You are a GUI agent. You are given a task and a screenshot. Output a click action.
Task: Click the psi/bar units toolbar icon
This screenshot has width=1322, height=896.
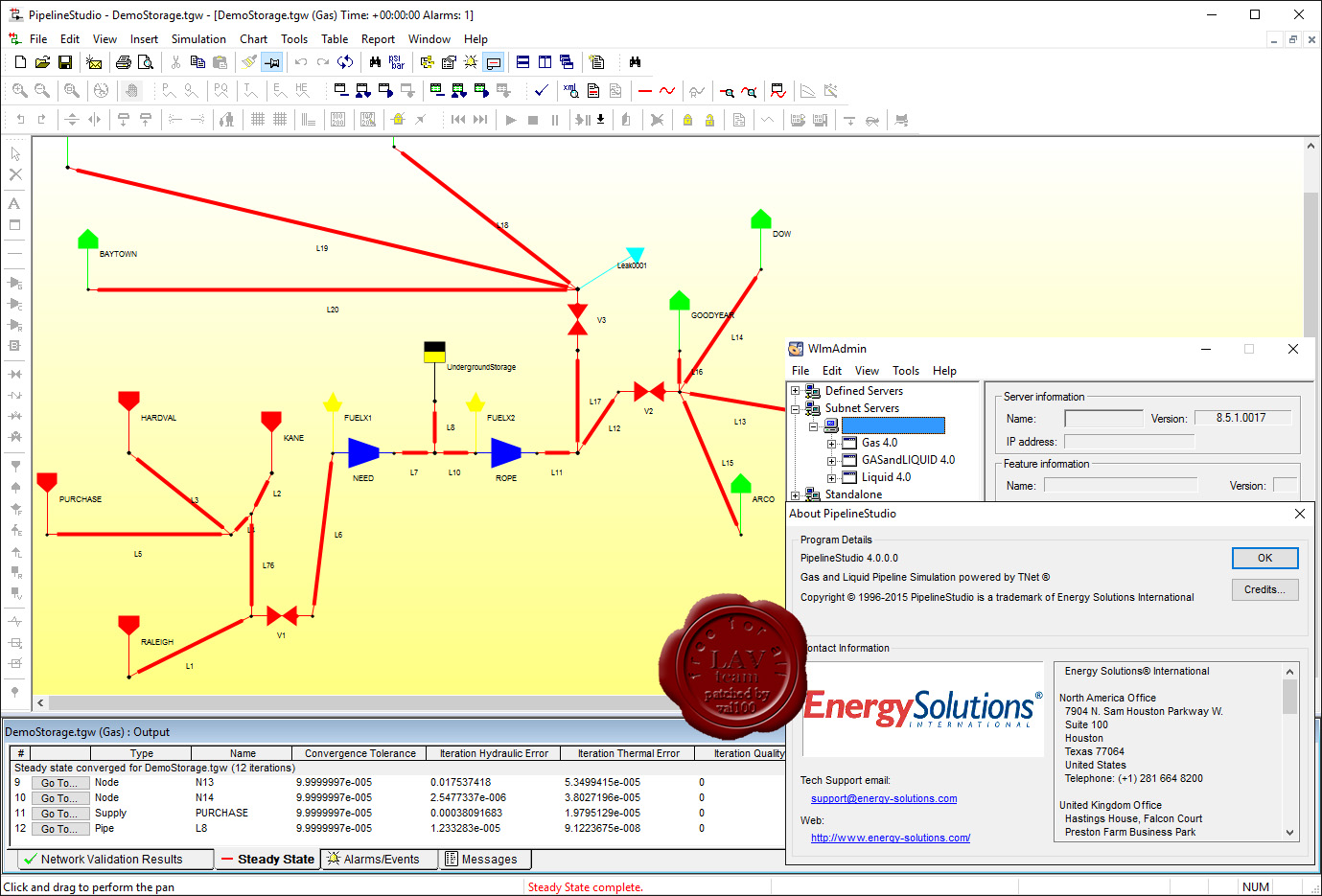(x=397, y=62)
